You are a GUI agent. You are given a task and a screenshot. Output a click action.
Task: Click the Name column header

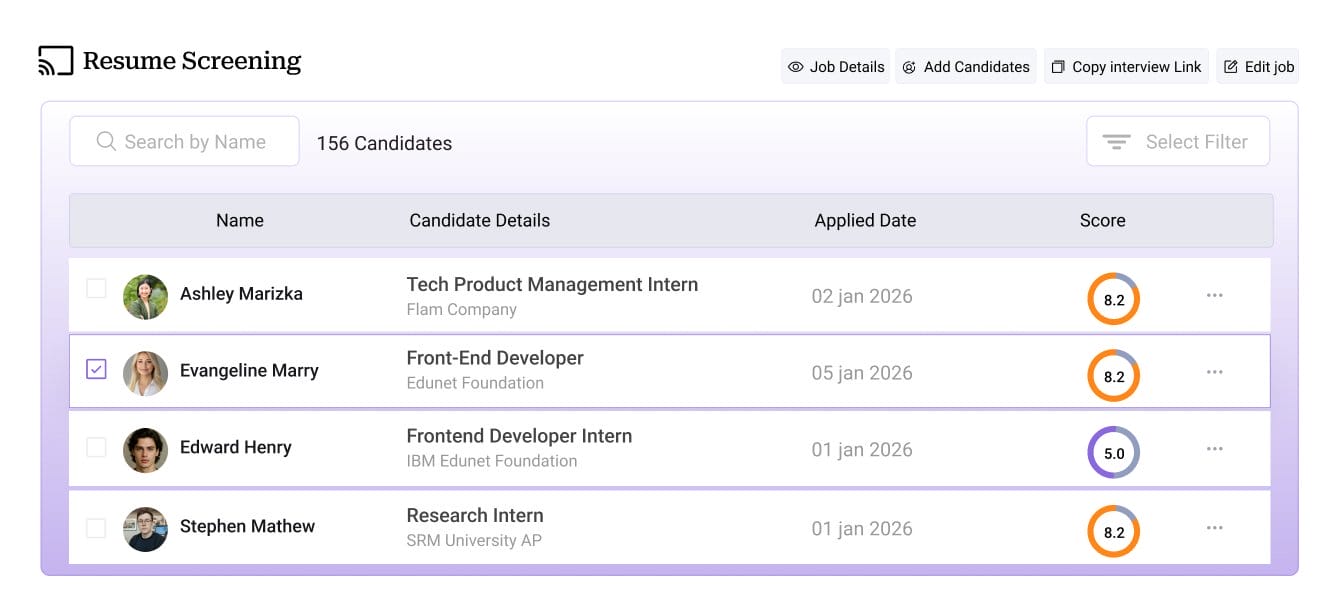point(239,220)
